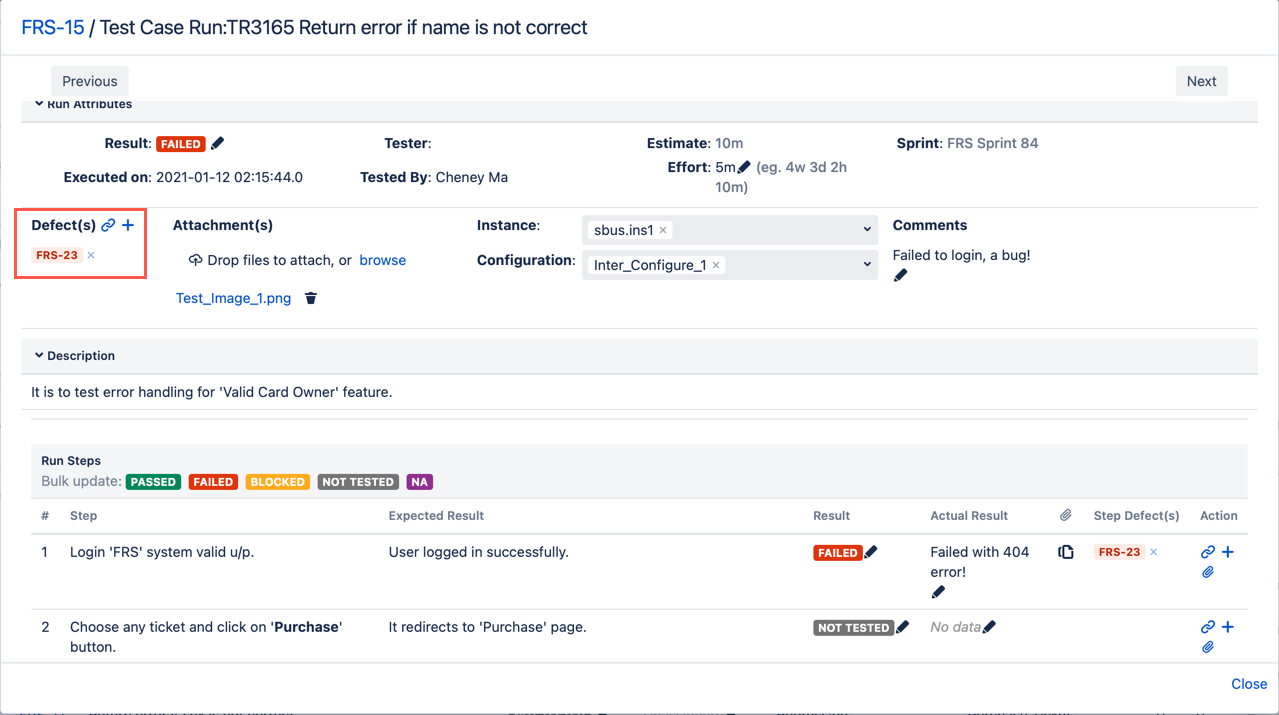Click the paperclip icon in step 1 Action
1279x715 pixels.
point(1208,573)
